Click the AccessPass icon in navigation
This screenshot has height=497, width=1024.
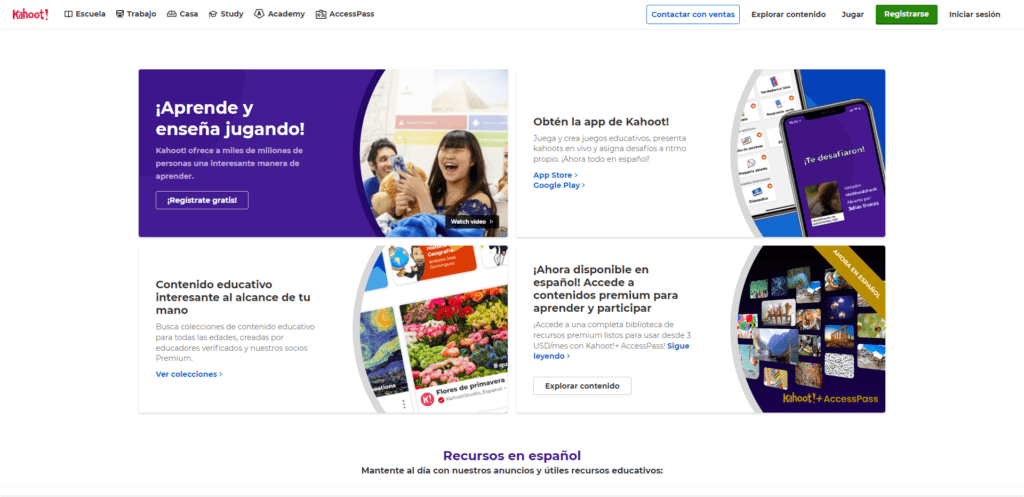pyautogui.click(x=321, y=14)
